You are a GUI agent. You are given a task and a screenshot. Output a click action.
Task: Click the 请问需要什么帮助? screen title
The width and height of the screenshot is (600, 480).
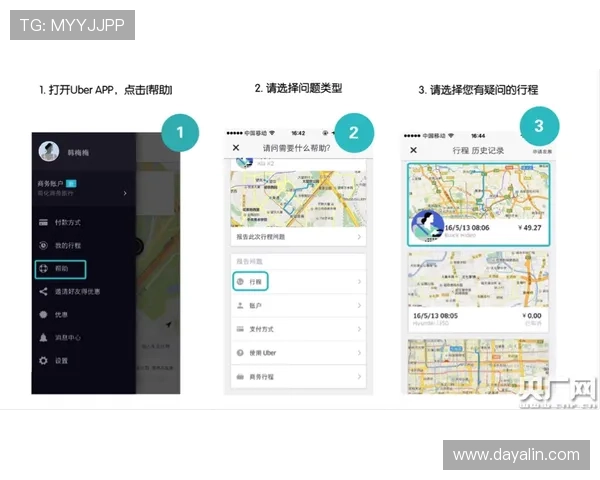(x=297, y=148)
